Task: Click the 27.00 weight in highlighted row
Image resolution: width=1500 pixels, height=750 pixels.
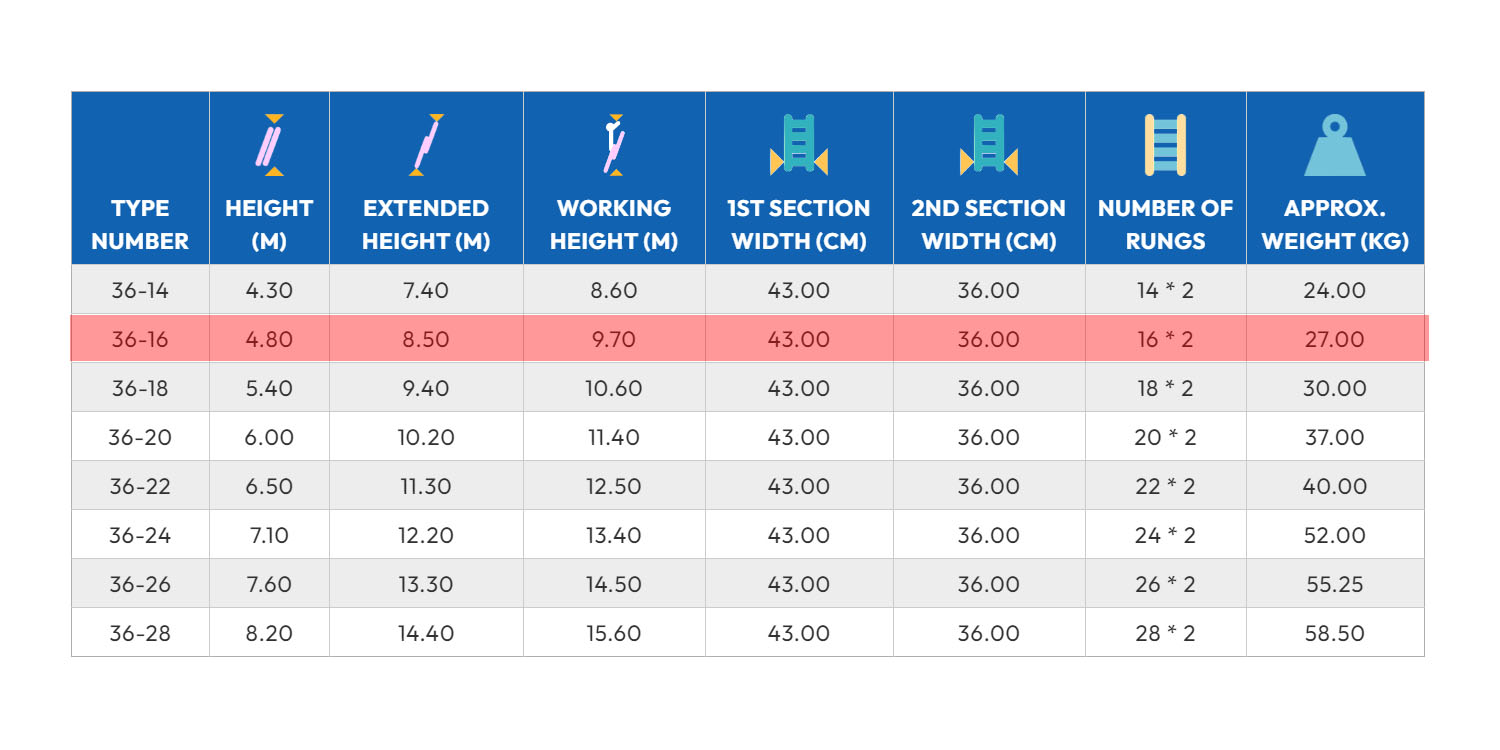Action: point(1334,340)
